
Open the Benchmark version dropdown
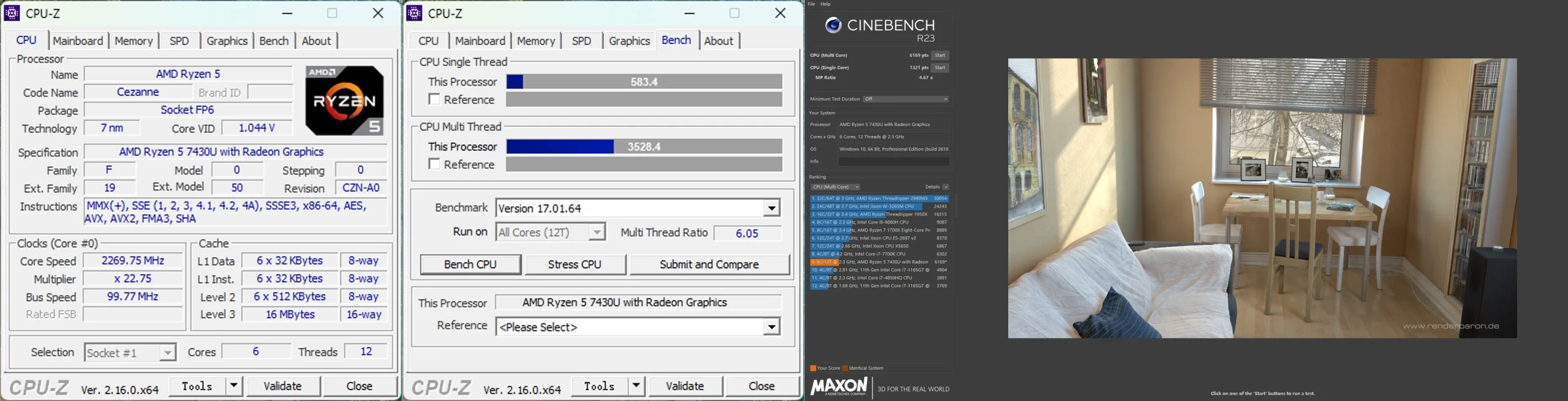click(x=772, y=208)
